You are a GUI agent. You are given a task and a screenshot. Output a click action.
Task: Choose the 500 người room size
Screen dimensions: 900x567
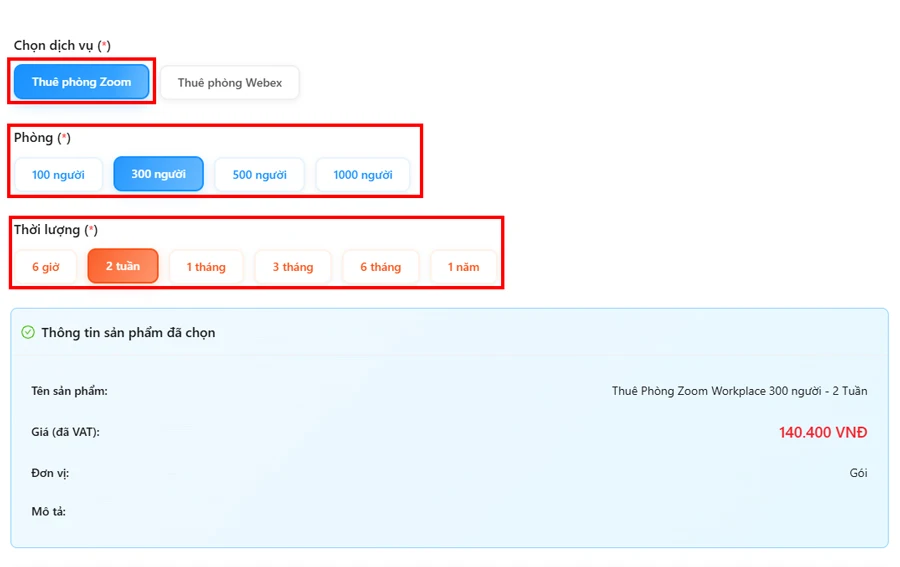[x=259, y=174]
